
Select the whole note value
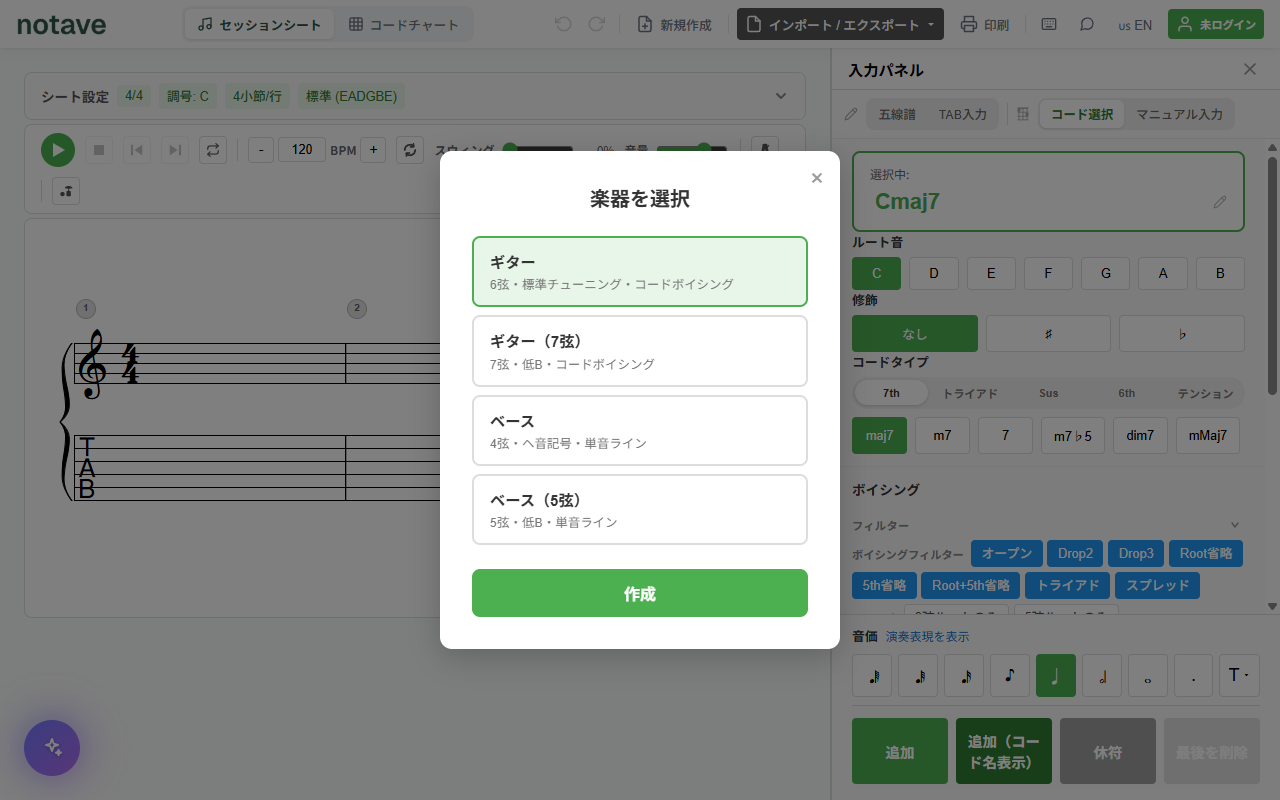[x=1148, y=675]
